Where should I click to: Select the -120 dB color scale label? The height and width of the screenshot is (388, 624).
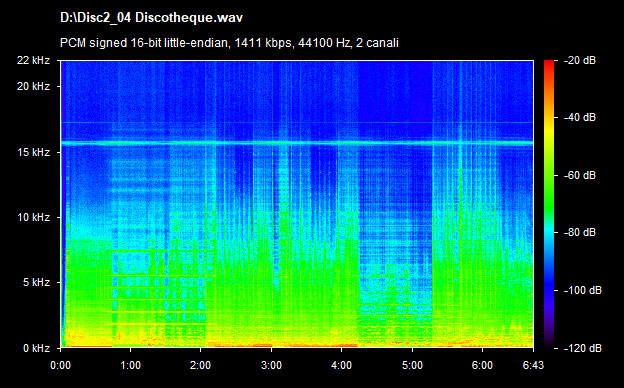582,348
